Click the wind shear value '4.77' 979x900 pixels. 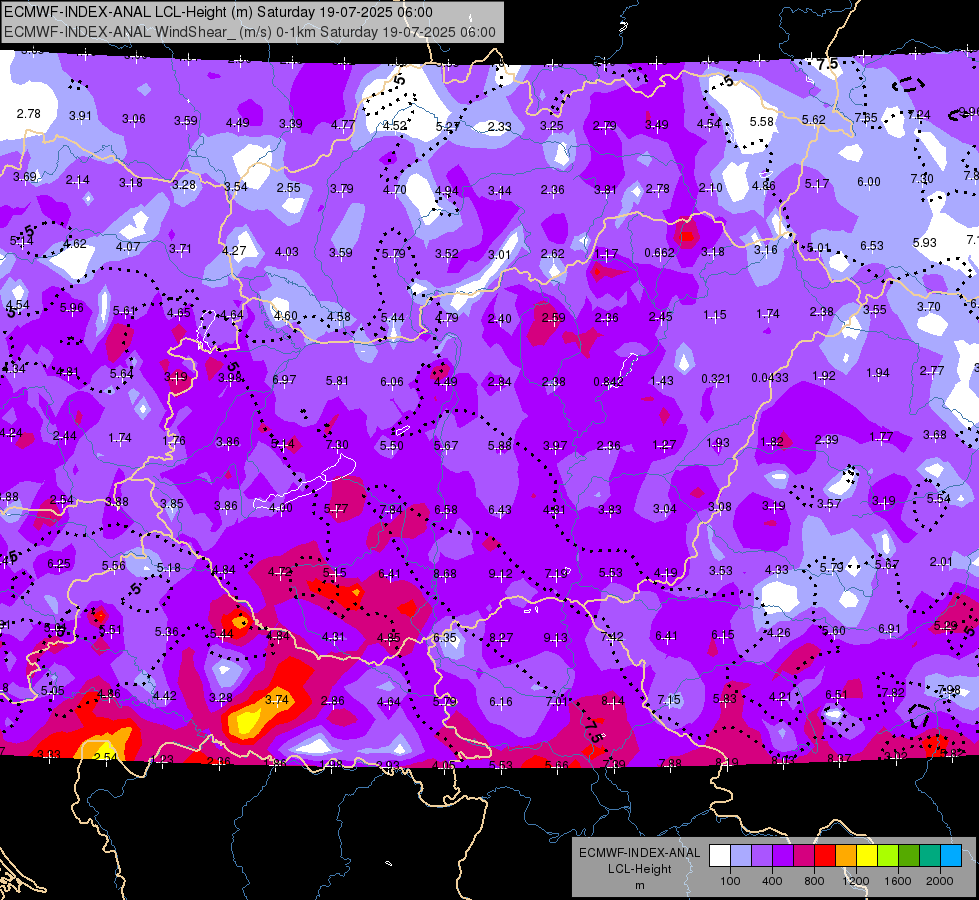tap(343, 124)
